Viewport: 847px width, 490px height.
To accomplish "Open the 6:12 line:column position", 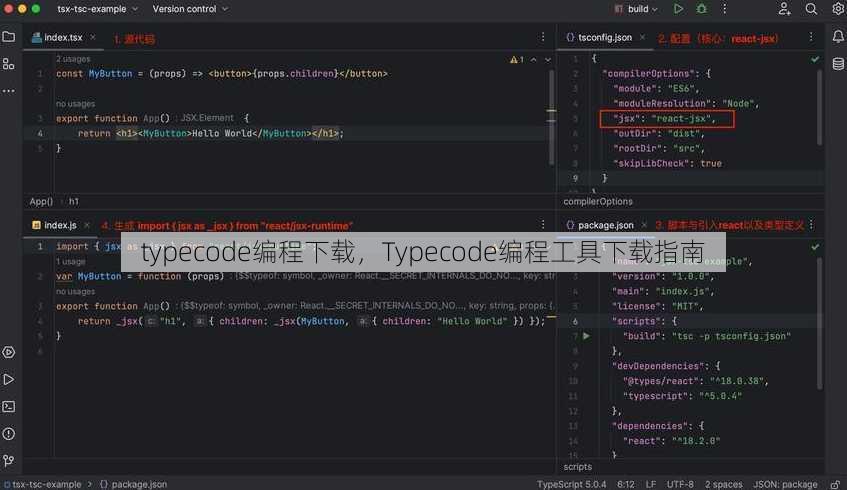I will pos(626,484).
